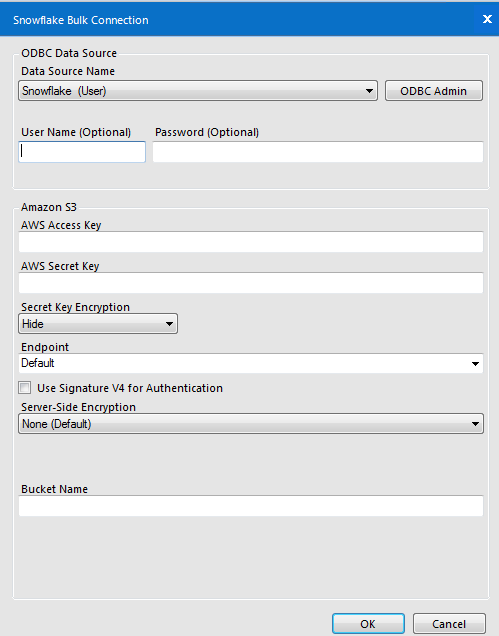Click the Cancel button
499x636 pixels.
coord(449,624)
